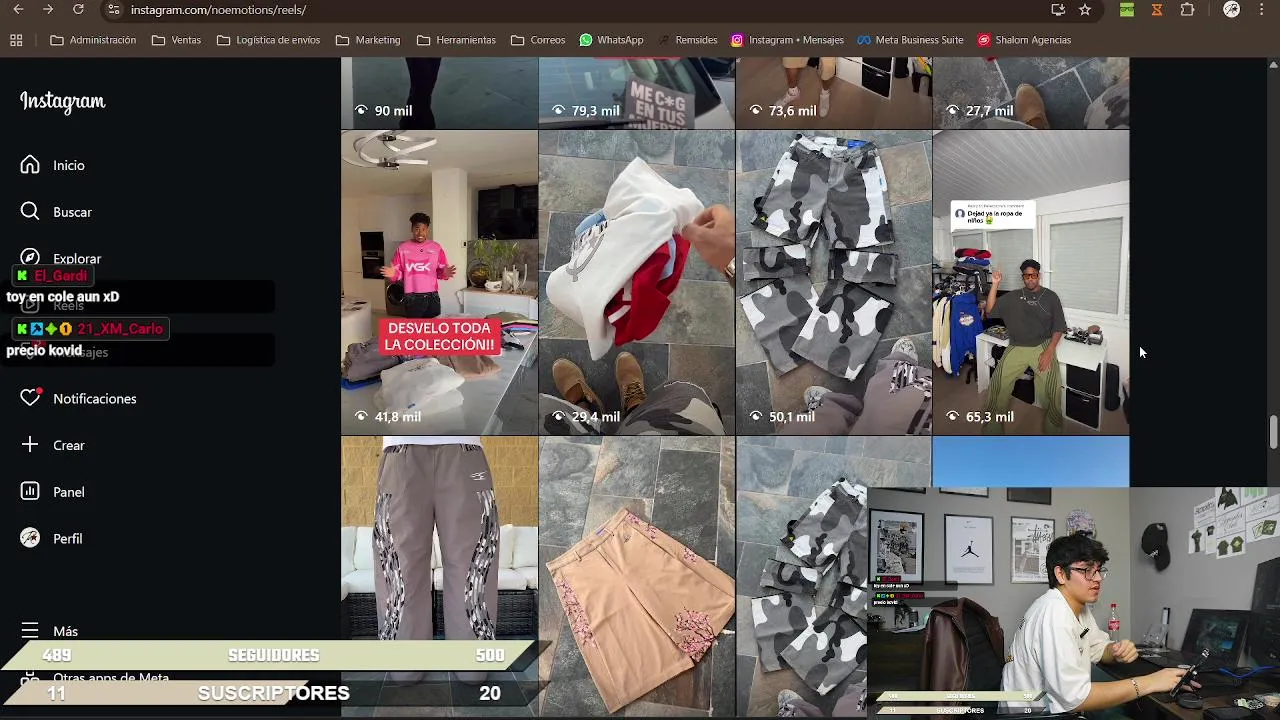This screenshot has height=720, width=1280.
Task: Click the address bar URL
Action: pyautogui.click(x=218, y=10)
